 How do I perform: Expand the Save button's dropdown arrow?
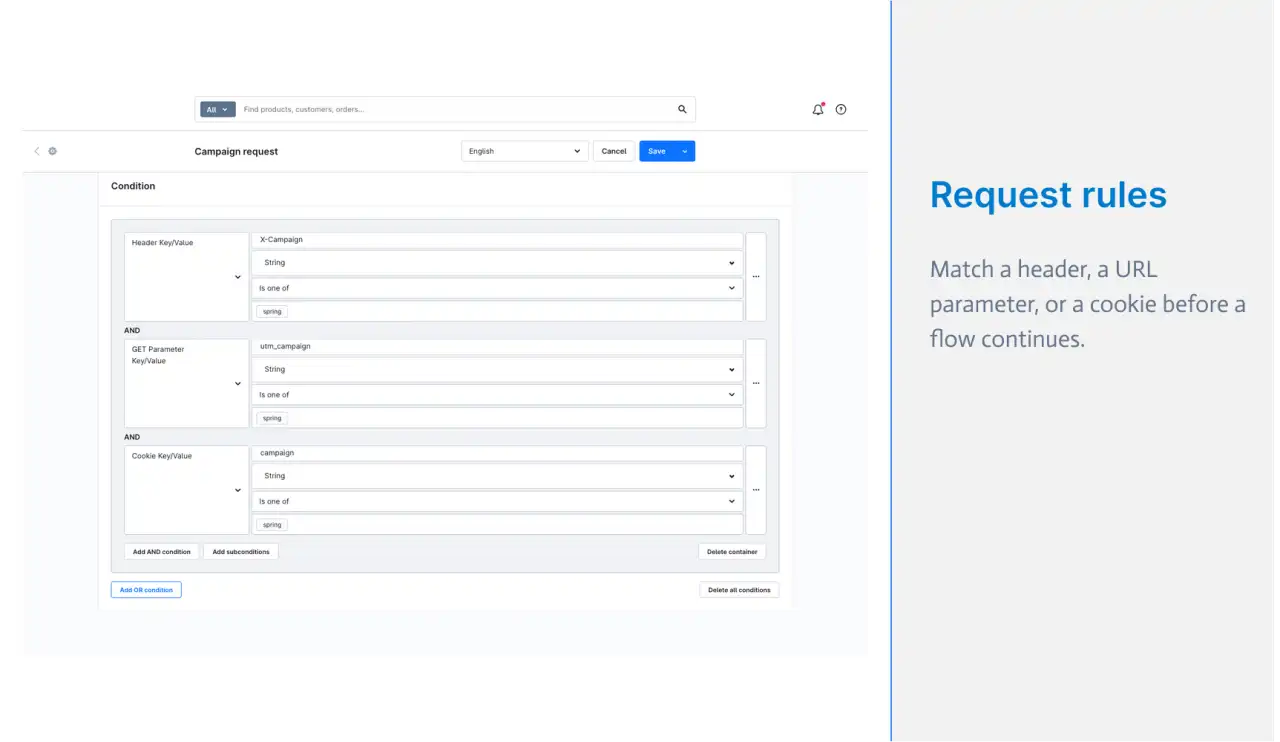(x=685, y=151)
